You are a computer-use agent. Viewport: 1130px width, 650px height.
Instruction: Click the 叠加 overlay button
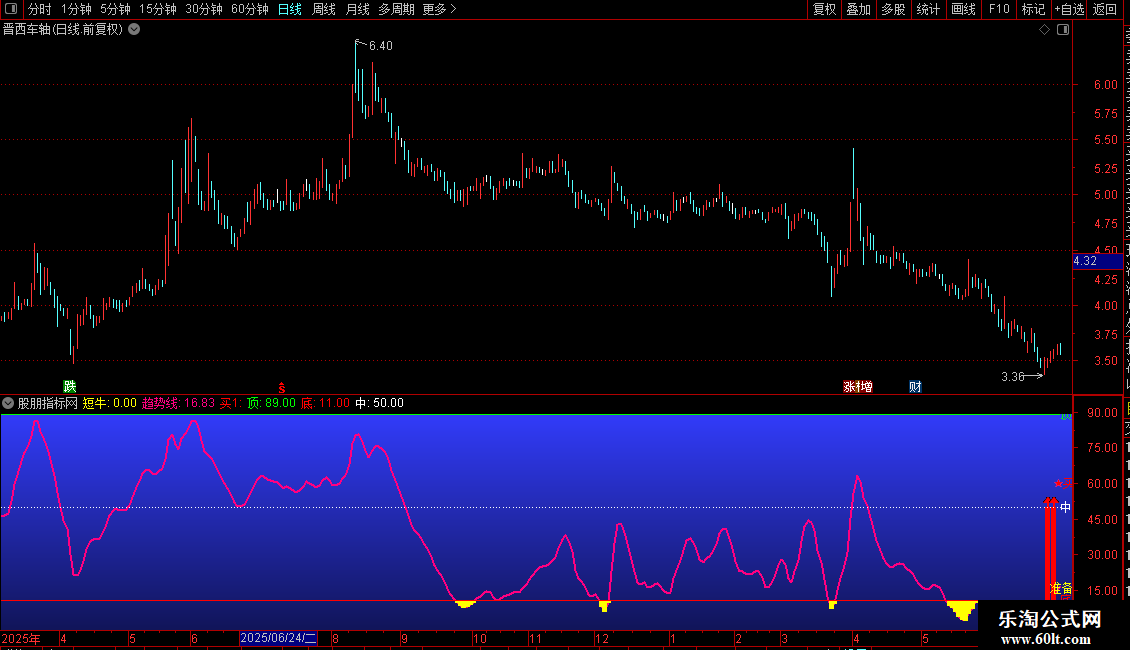click(858, 9)
